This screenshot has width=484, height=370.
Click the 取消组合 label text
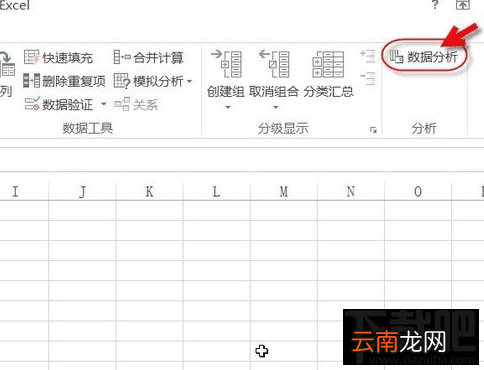(274, 91)
